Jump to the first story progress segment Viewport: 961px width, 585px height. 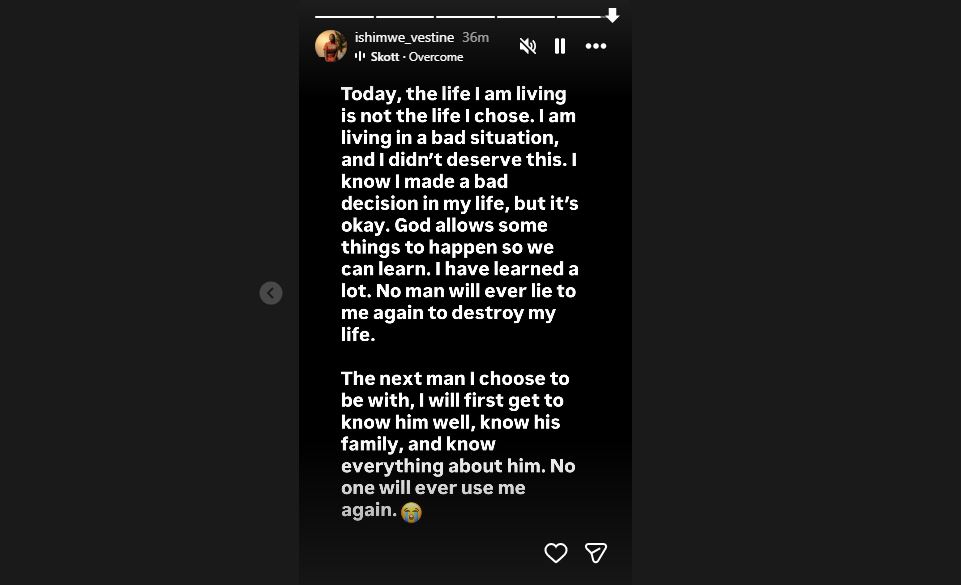tap(344, 16)
